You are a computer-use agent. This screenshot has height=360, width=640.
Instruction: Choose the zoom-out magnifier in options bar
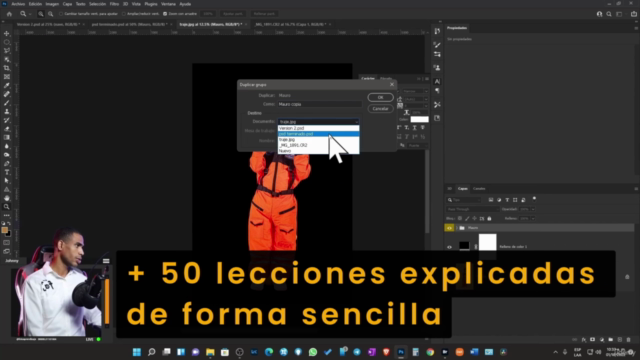51,14
